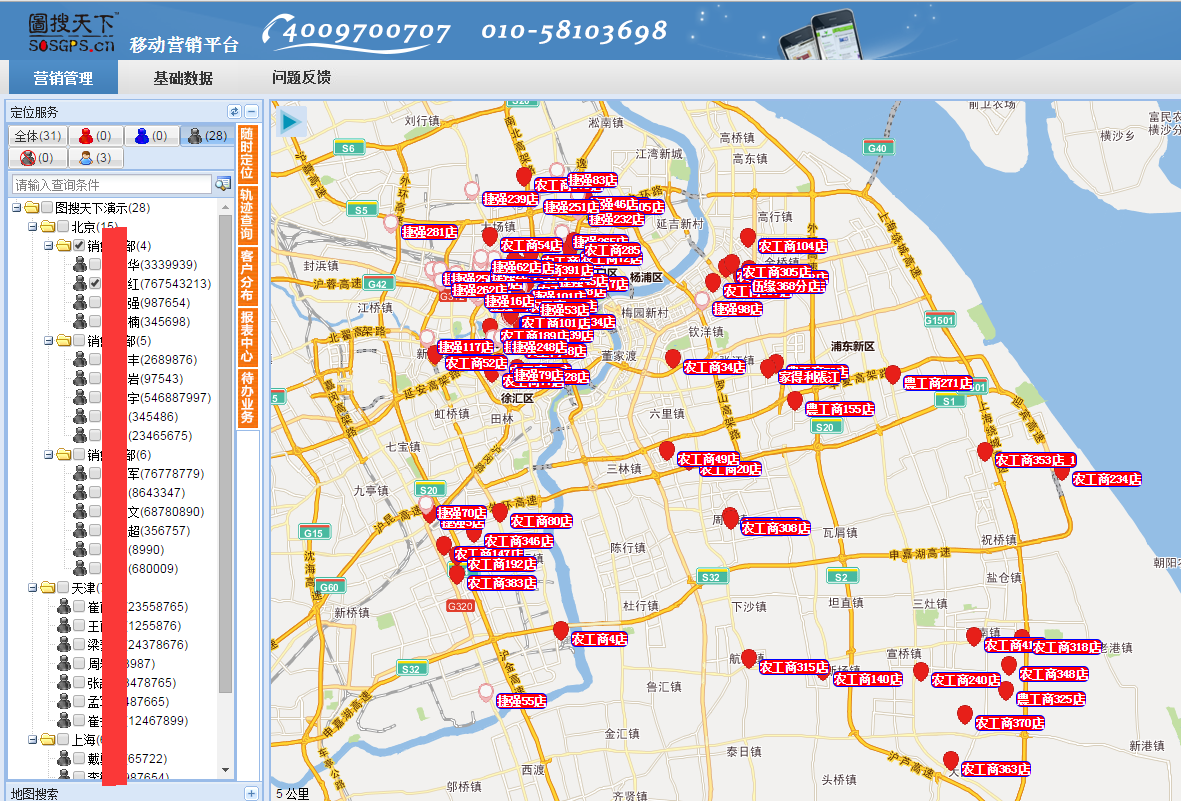Check the (3339939) employee checkbox

(95, 264)
